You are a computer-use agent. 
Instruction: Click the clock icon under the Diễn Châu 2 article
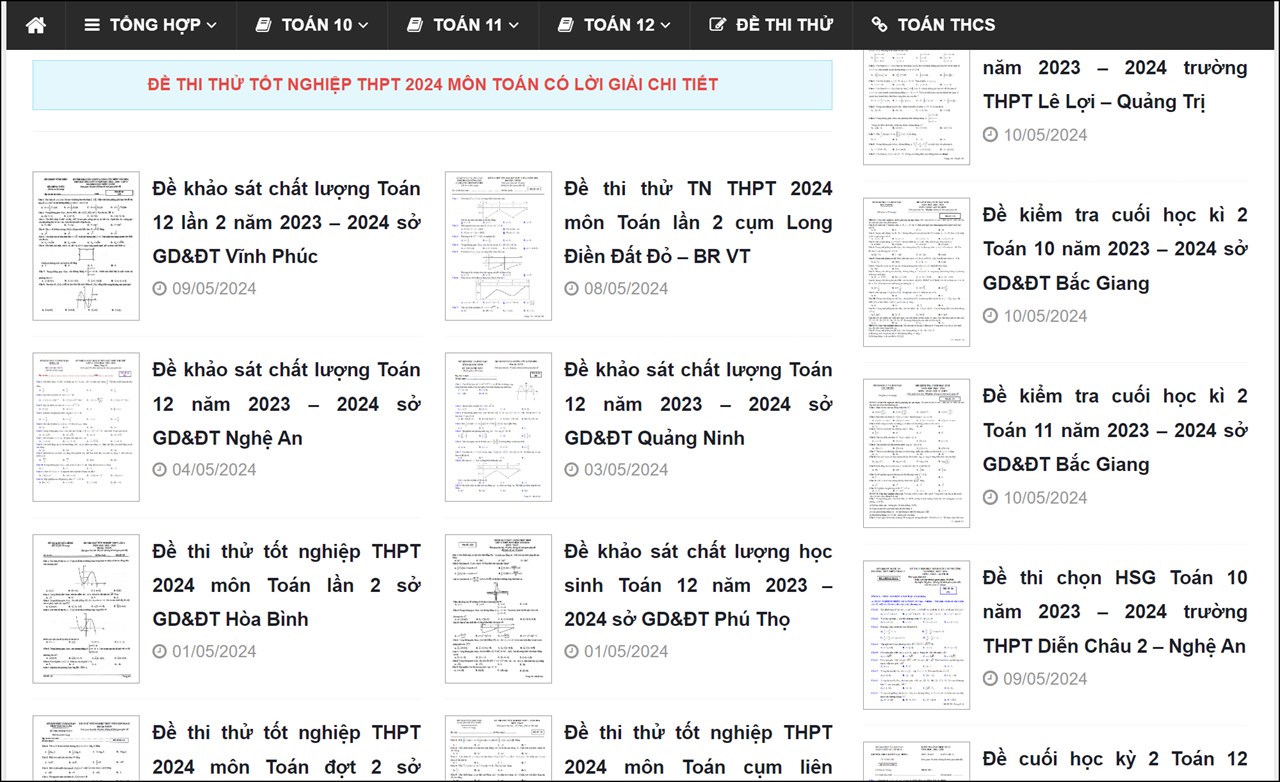coord(991,679)
